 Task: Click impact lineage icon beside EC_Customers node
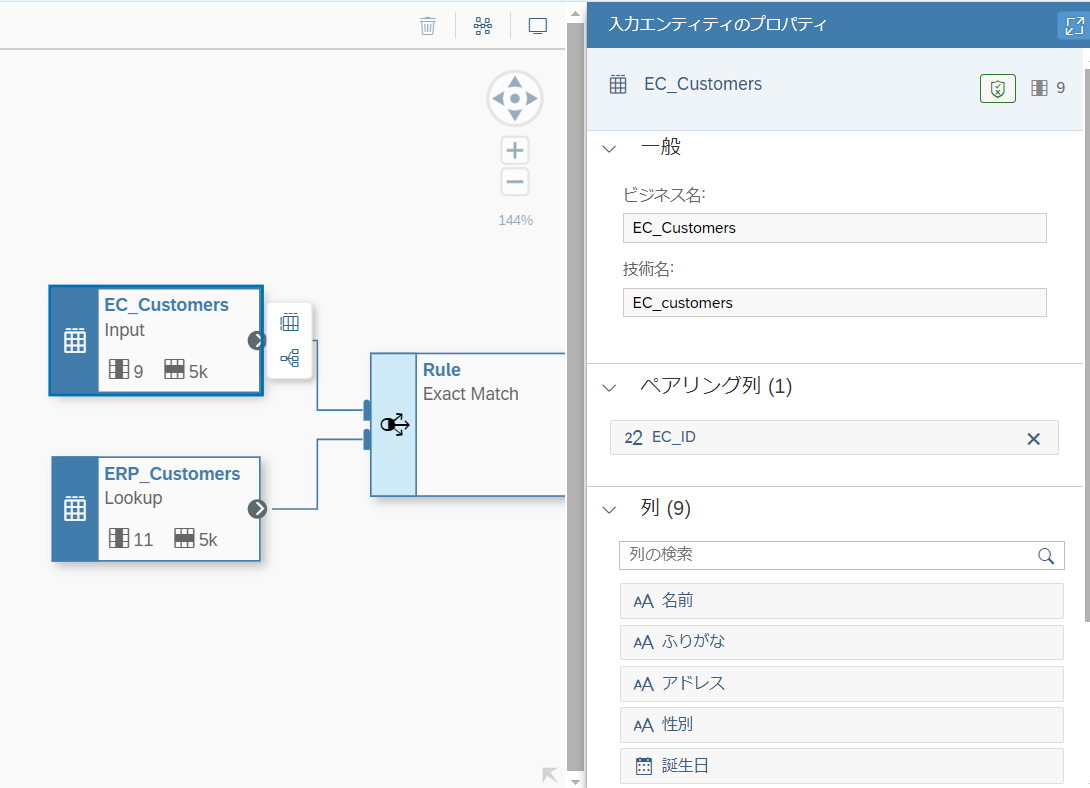(290, 359)
